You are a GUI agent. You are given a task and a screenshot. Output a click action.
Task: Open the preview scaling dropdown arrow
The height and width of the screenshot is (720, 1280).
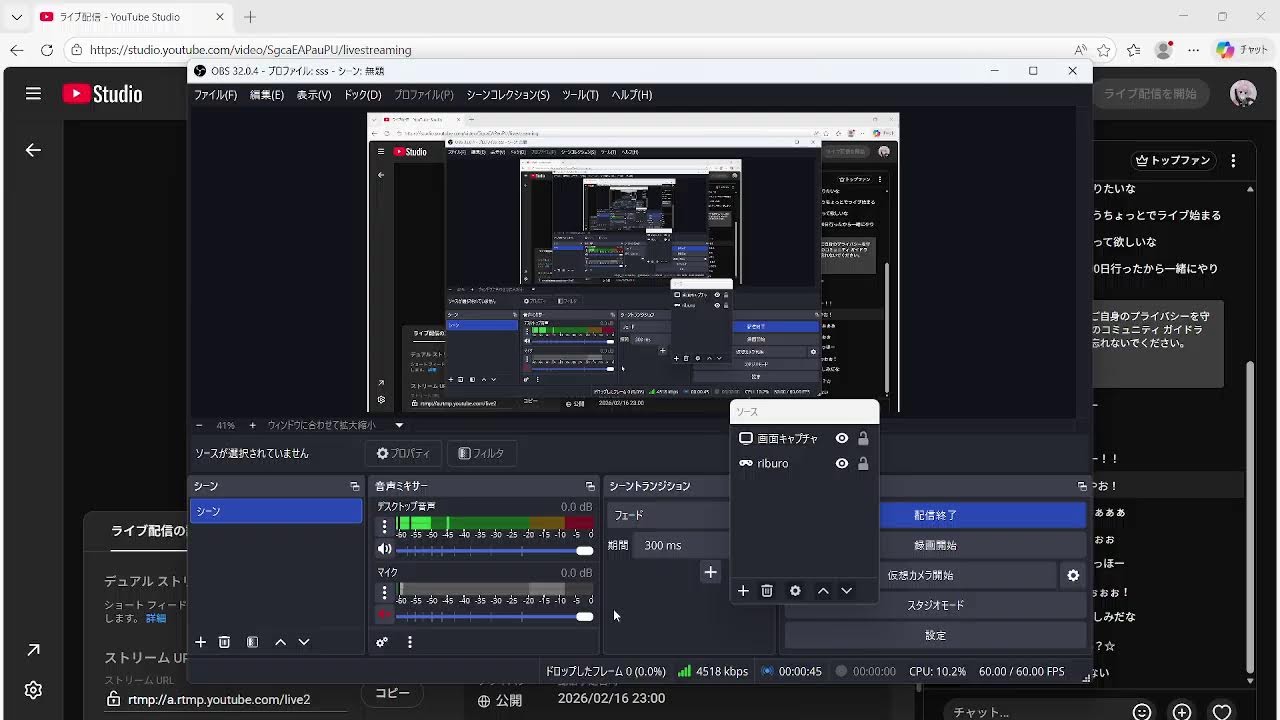point(399,425)
